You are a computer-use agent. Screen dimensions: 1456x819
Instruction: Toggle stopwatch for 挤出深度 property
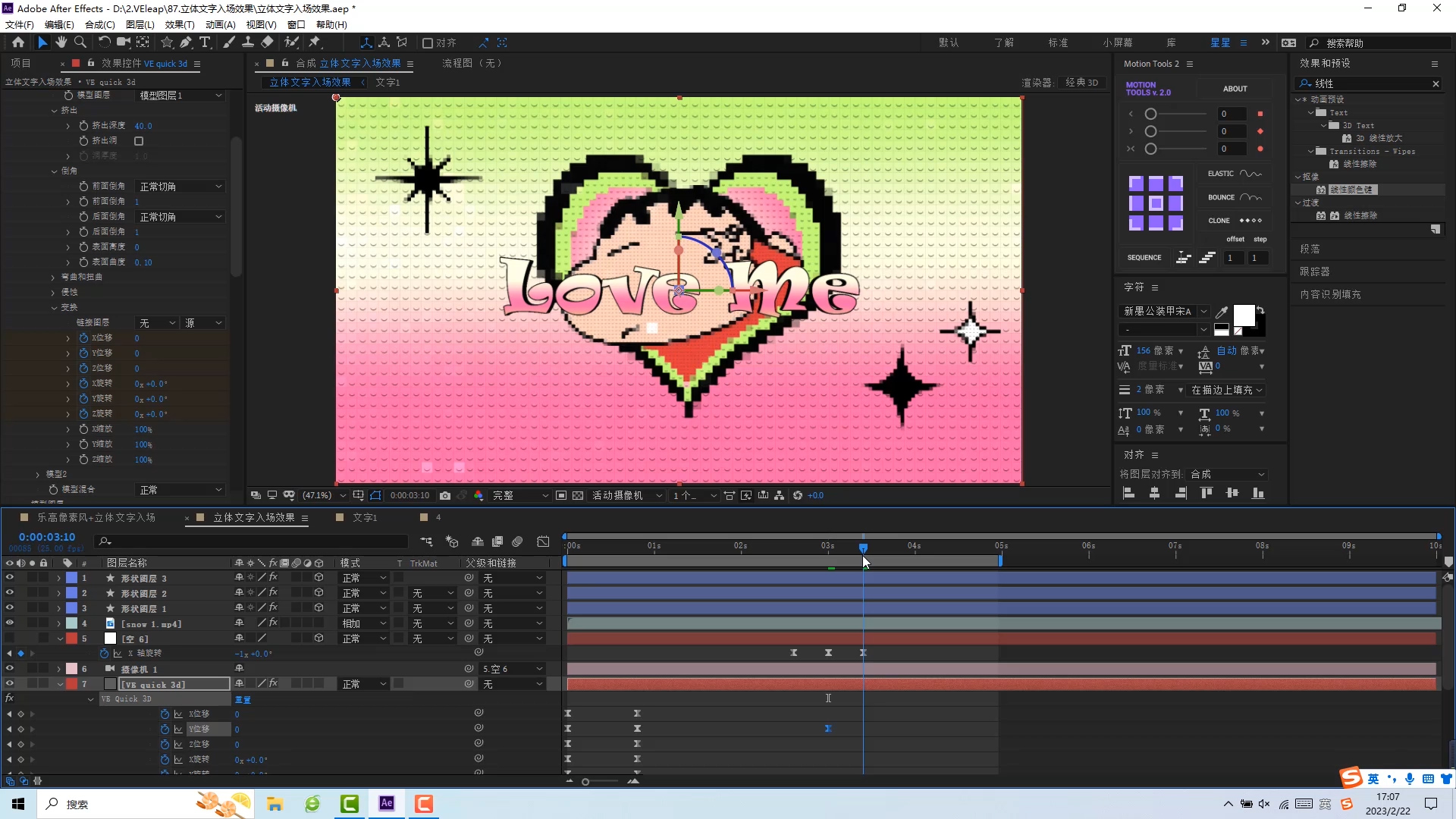coord(83,126)
